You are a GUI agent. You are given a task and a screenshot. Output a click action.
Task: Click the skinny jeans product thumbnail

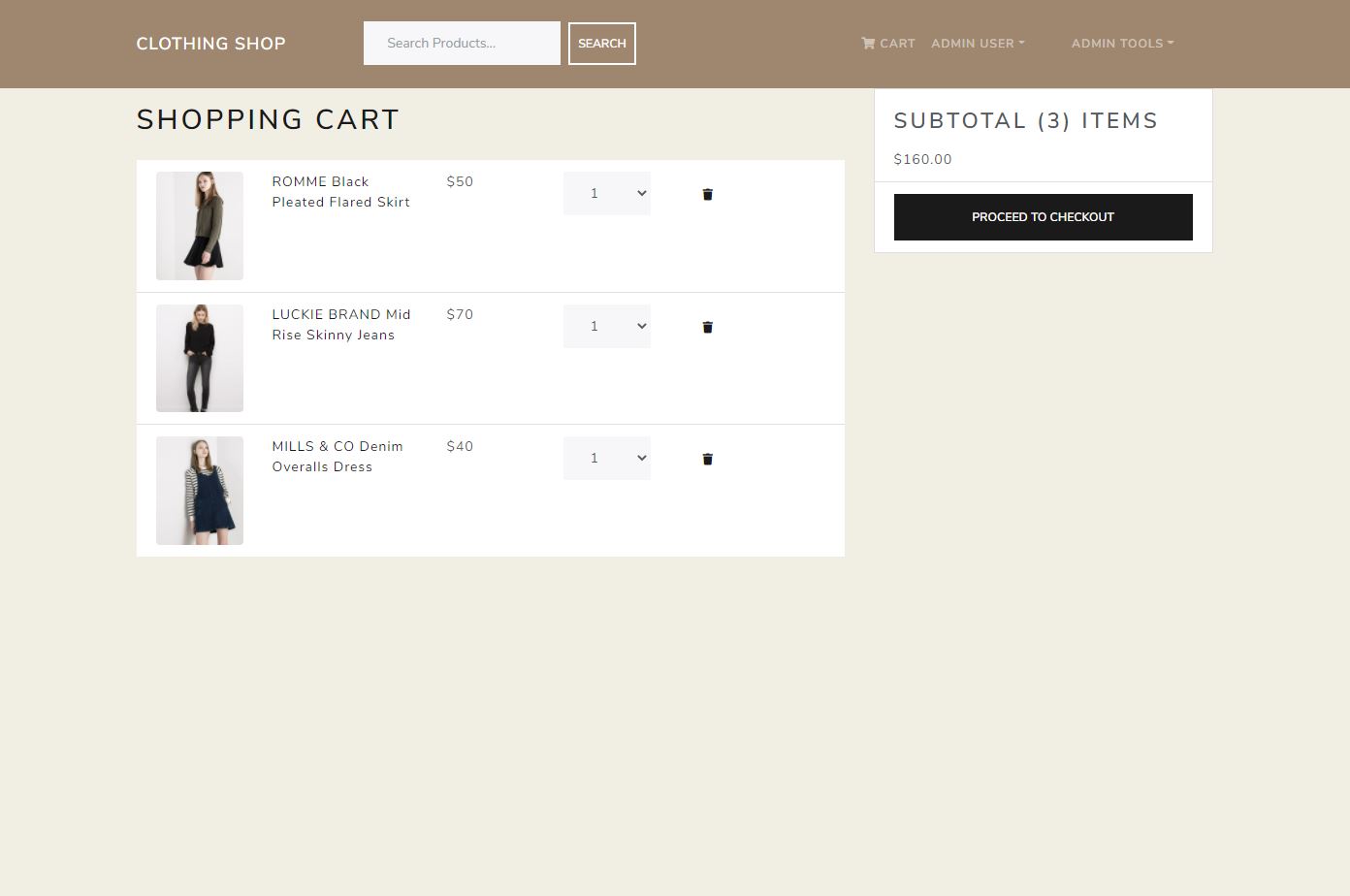(200, 358)
